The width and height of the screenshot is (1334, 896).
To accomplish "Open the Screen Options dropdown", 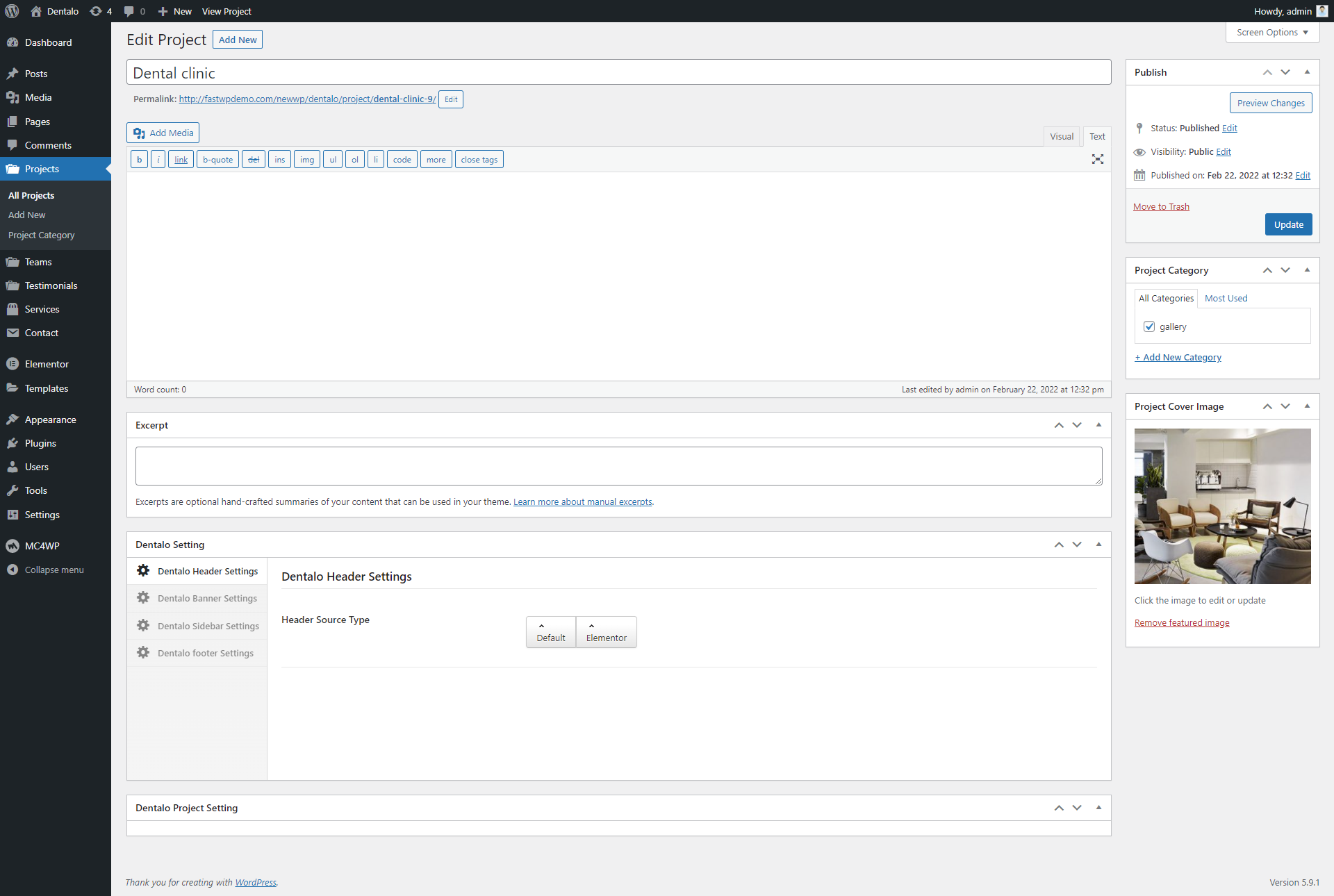I will pos(1271,33).
